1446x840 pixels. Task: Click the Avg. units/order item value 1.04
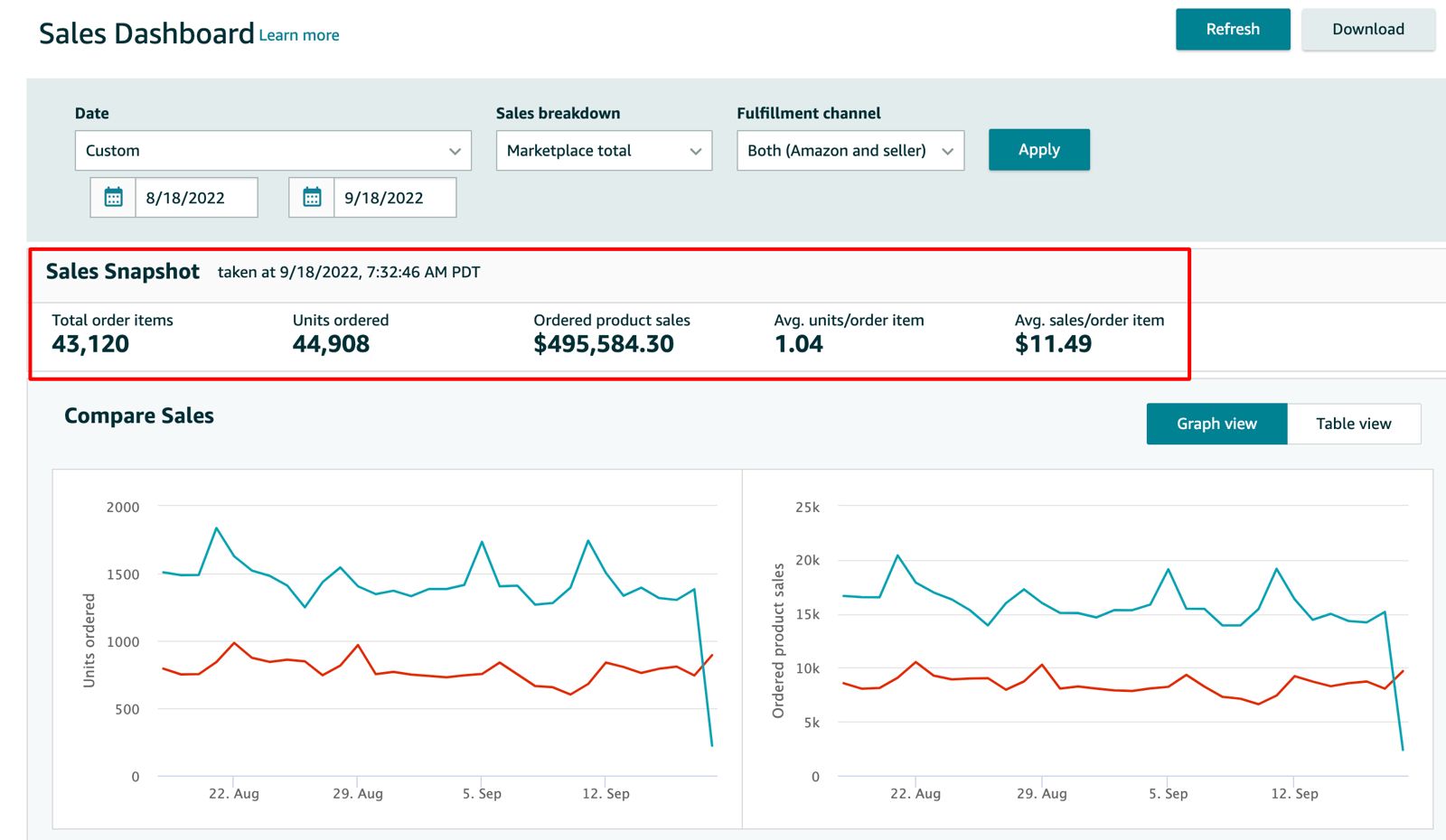point(799,344)
